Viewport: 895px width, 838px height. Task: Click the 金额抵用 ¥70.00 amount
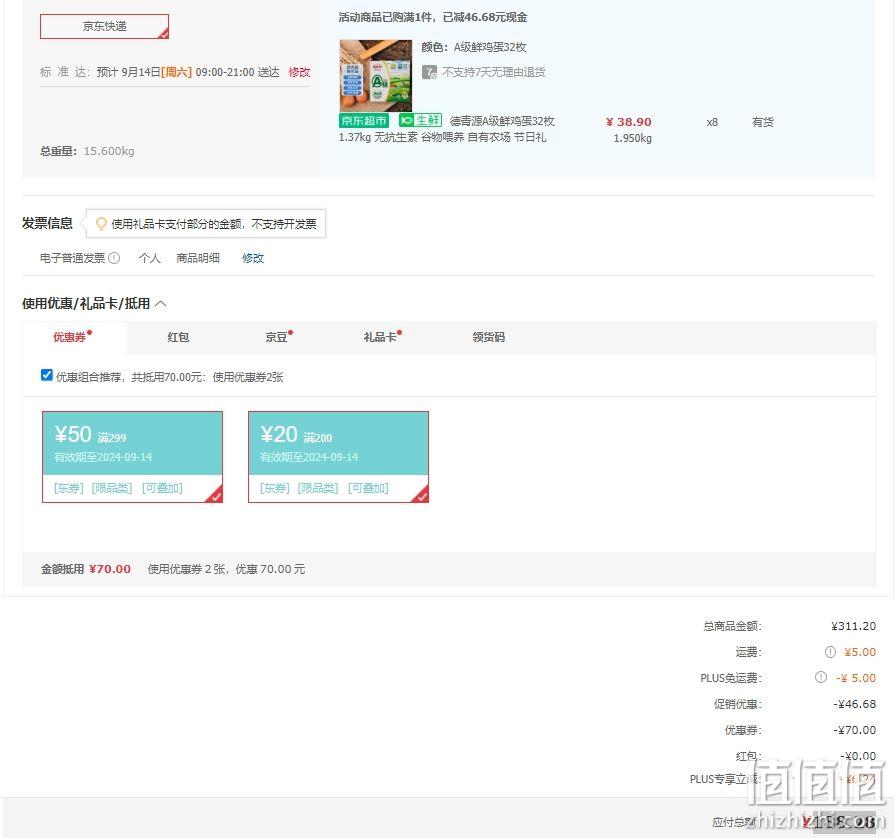click(110, 569)
